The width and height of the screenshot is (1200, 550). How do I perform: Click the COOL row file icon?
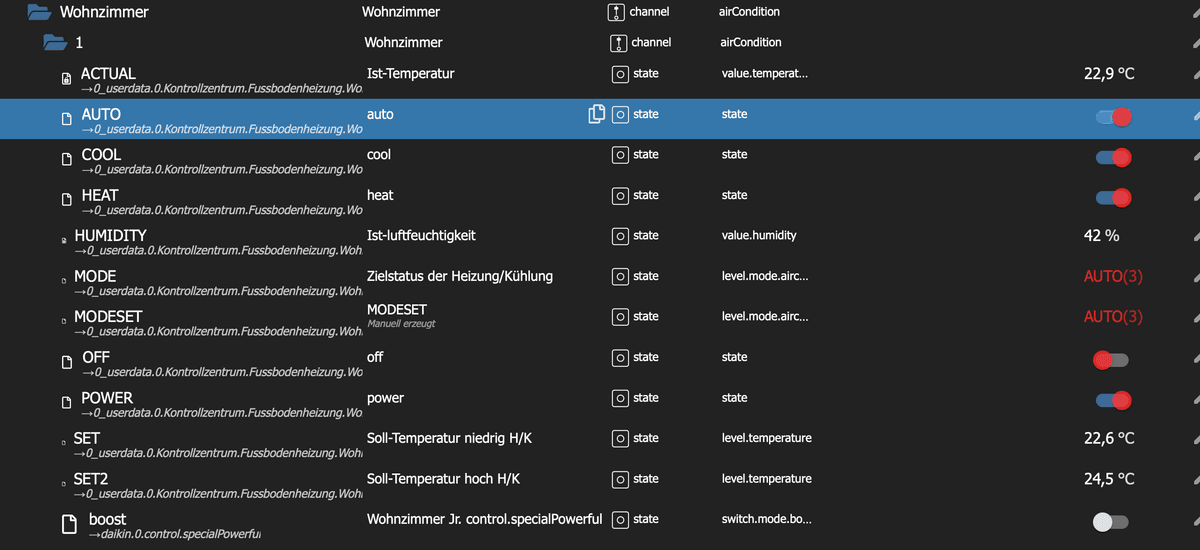pyautogui.click(x=67, y=159)
